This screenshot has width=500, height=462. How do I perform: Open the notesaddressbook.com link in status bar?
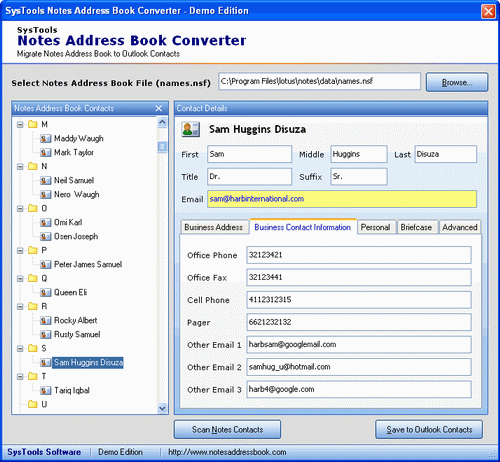[x=227, y=452]
